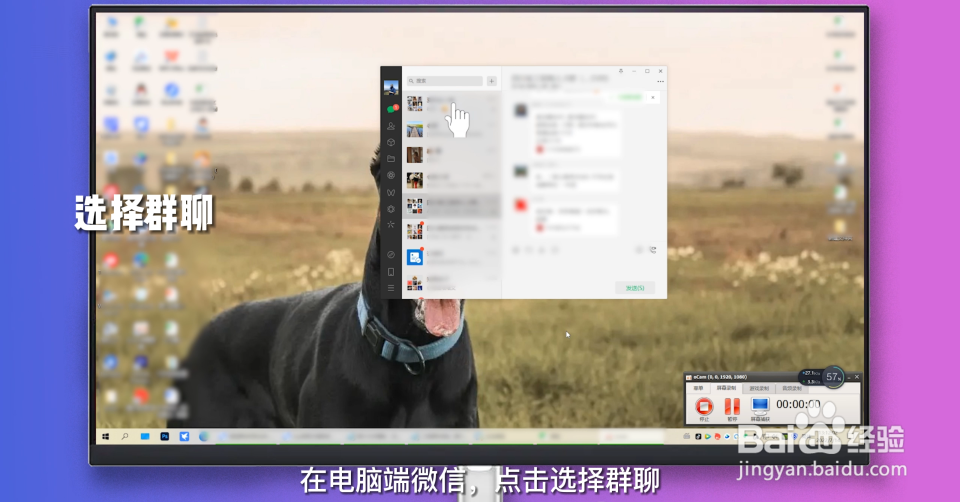Viewport: 960px width, 502px height.
Task: Click the red avatar of the third message sender
Action: click(x=520, y=205)
